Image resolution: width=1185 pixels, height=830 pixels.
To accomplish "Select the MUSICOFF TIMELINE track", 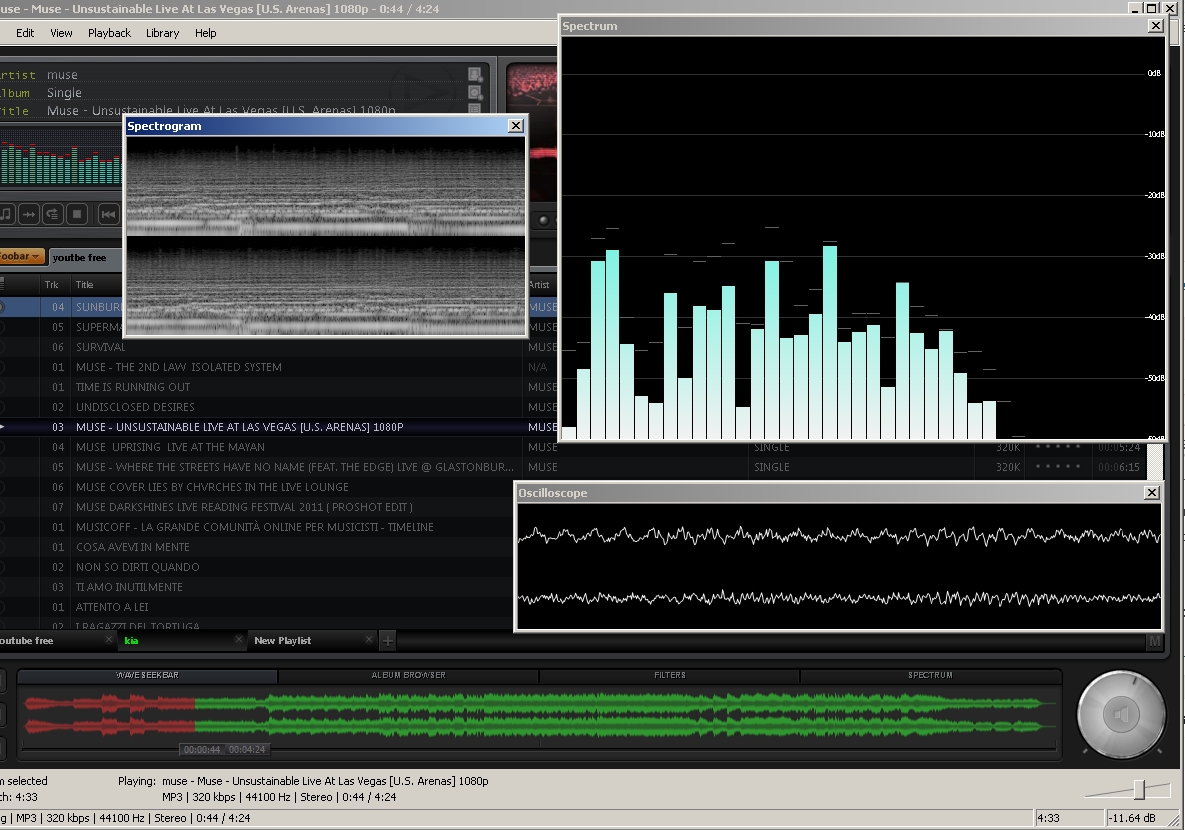I will [x=257, y=527].
